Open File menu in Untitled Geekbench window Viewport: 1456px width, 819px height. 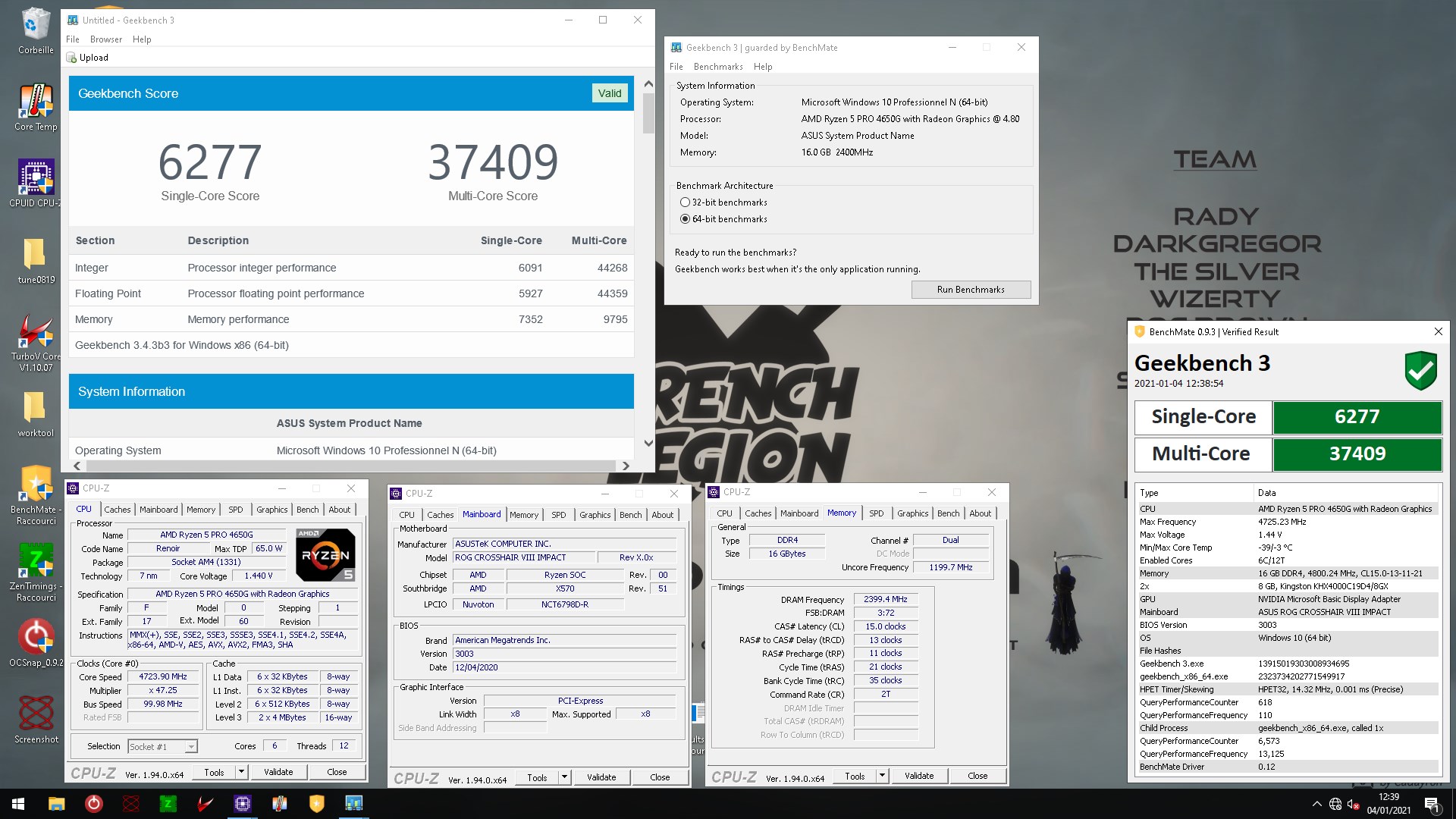tap(73, 39)
